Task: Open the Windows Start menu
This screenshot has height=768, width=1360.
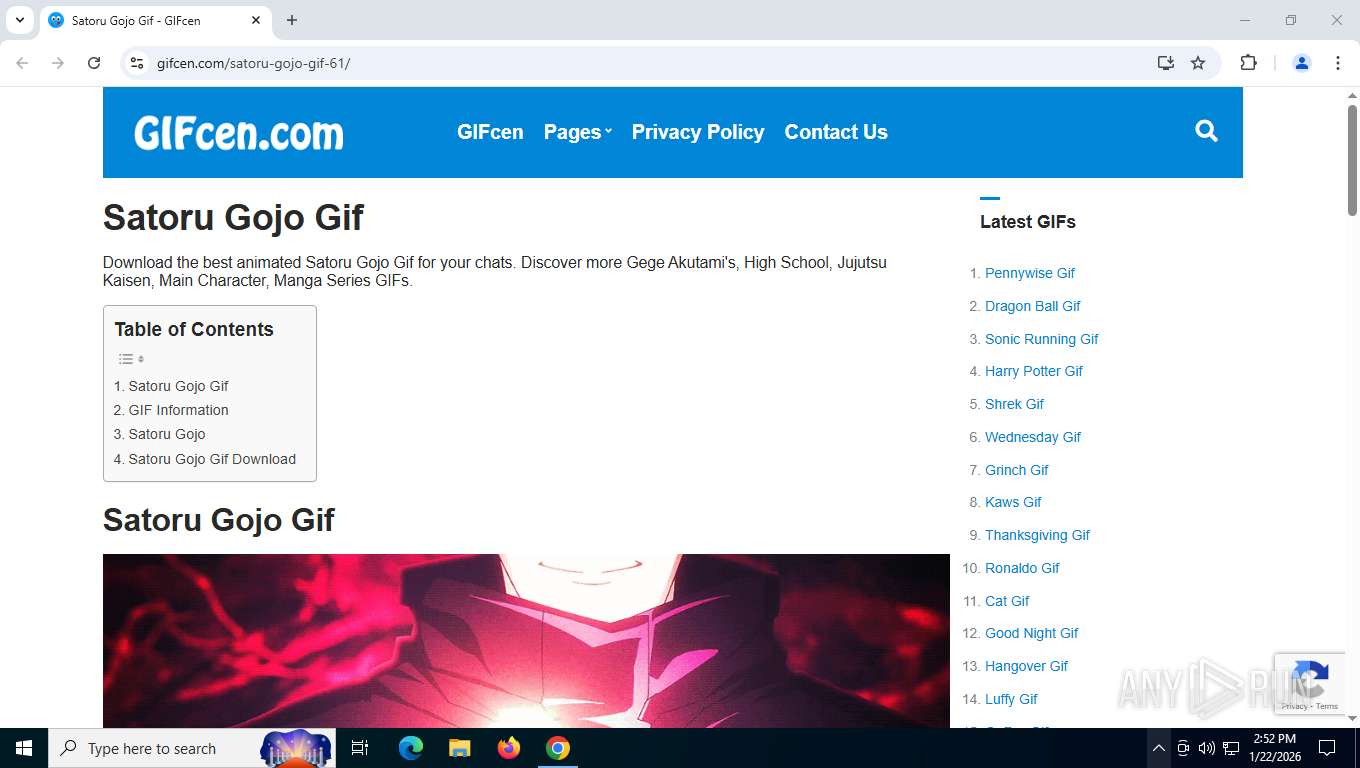Action: click(24, 748)
